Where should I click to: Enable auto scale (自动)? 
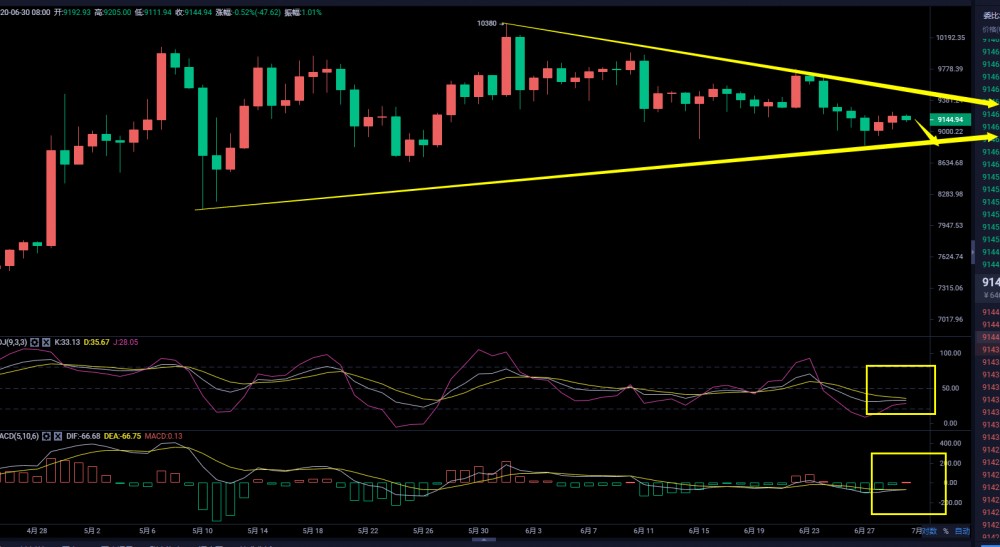pos(962,531)
